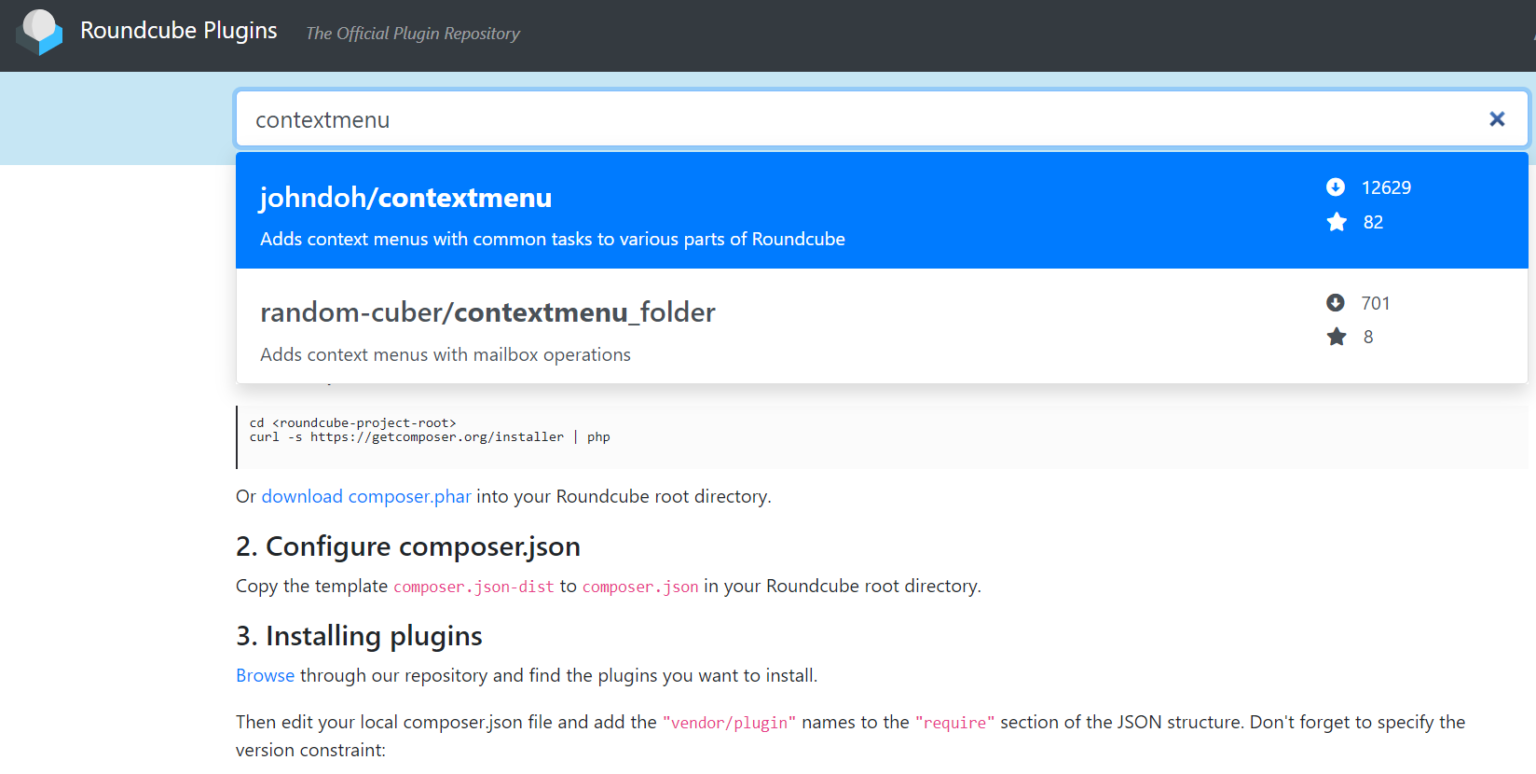
Task: Click the download icon next to 701
Action: point(1335,303)
